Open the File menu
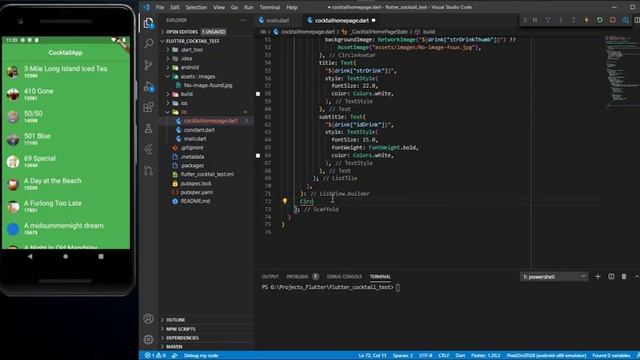The image size is (640, 360). 160,7
